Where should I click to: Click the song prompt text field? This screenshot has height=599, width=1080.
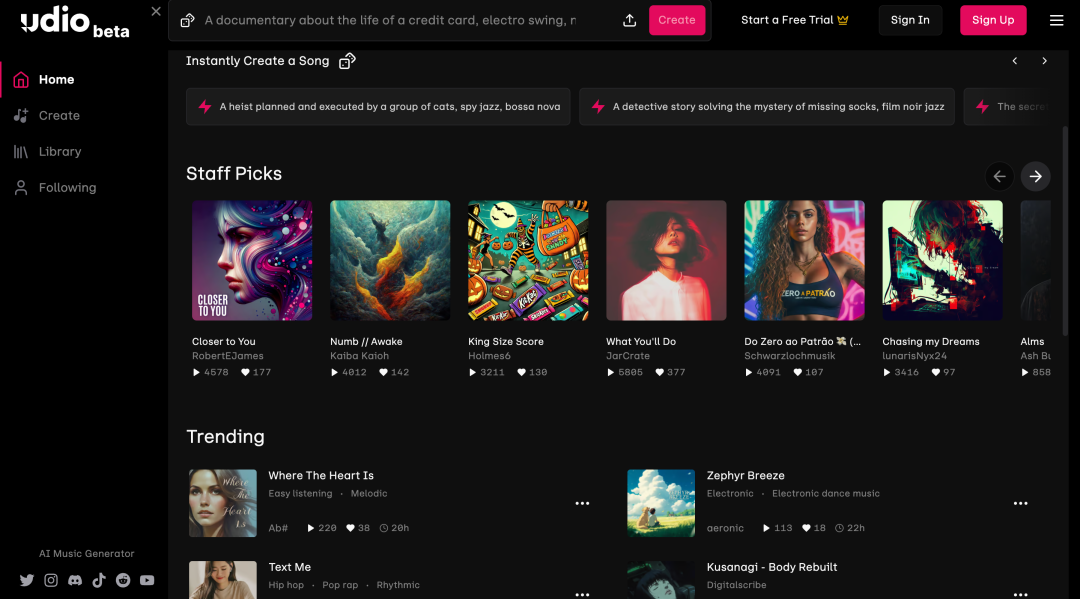click(390, 20)
